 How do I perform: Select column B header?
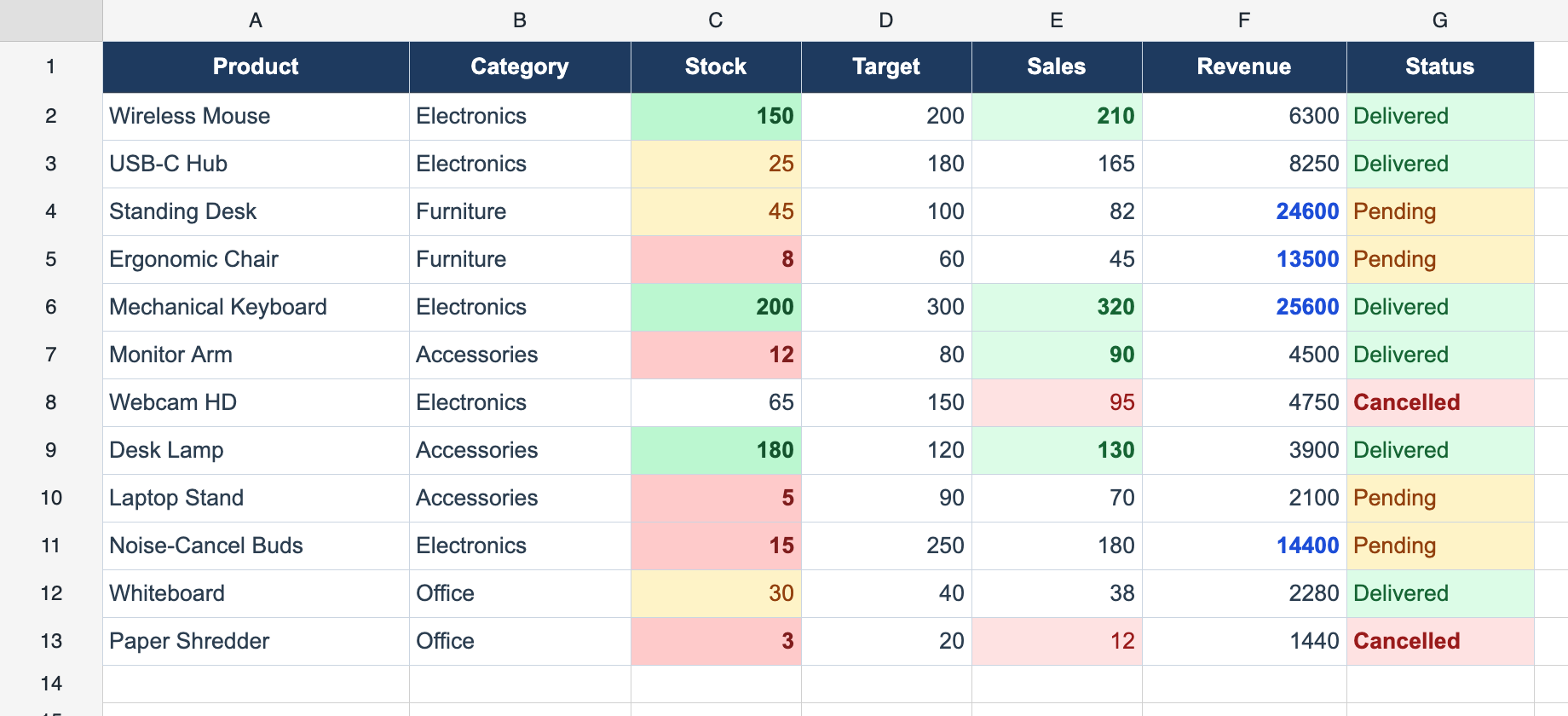coord(520,20)
